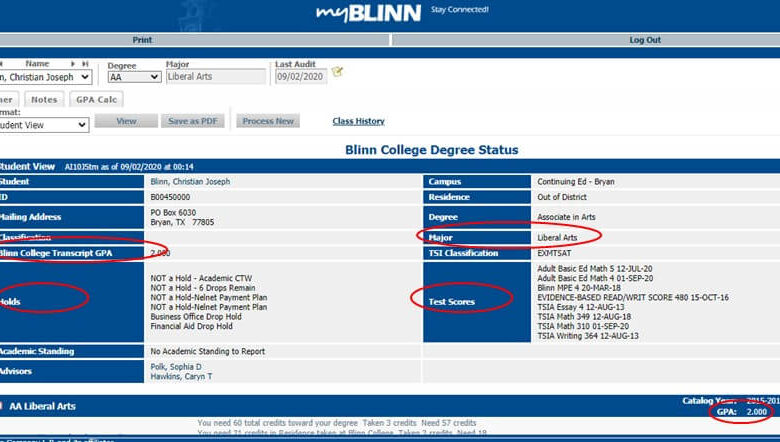
Task: Click the View button
Action: 126,121
